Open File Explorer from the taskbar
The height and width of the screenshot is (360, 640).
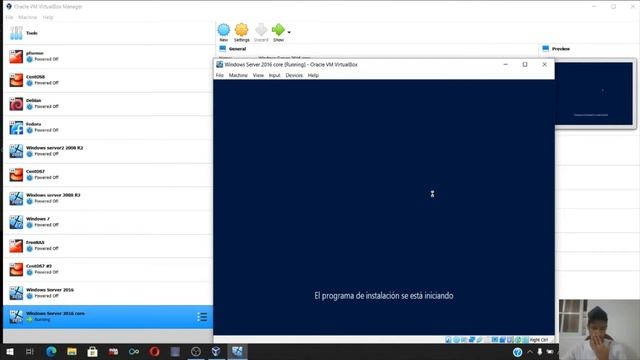click(72, 351)
